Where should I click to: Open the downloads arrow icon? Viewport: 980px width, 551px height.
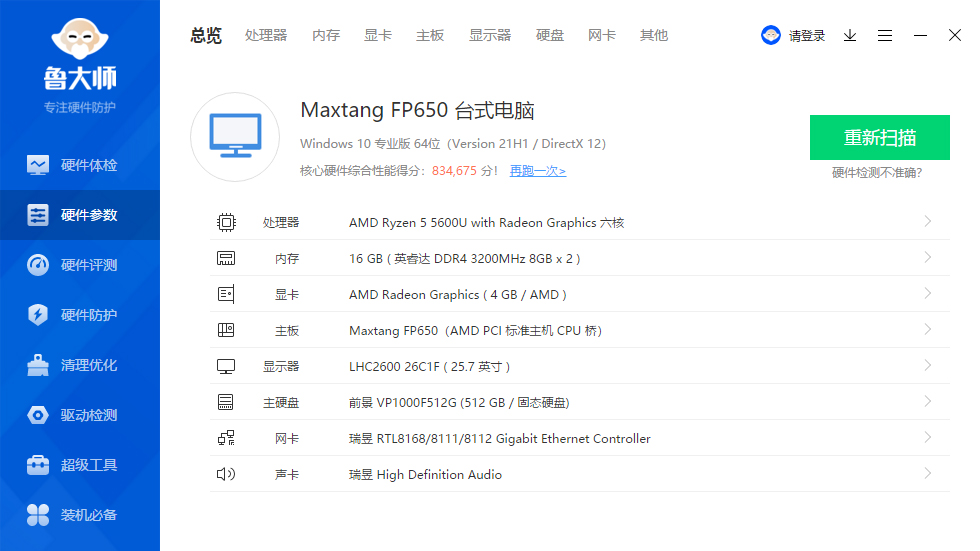coord(850,36)
